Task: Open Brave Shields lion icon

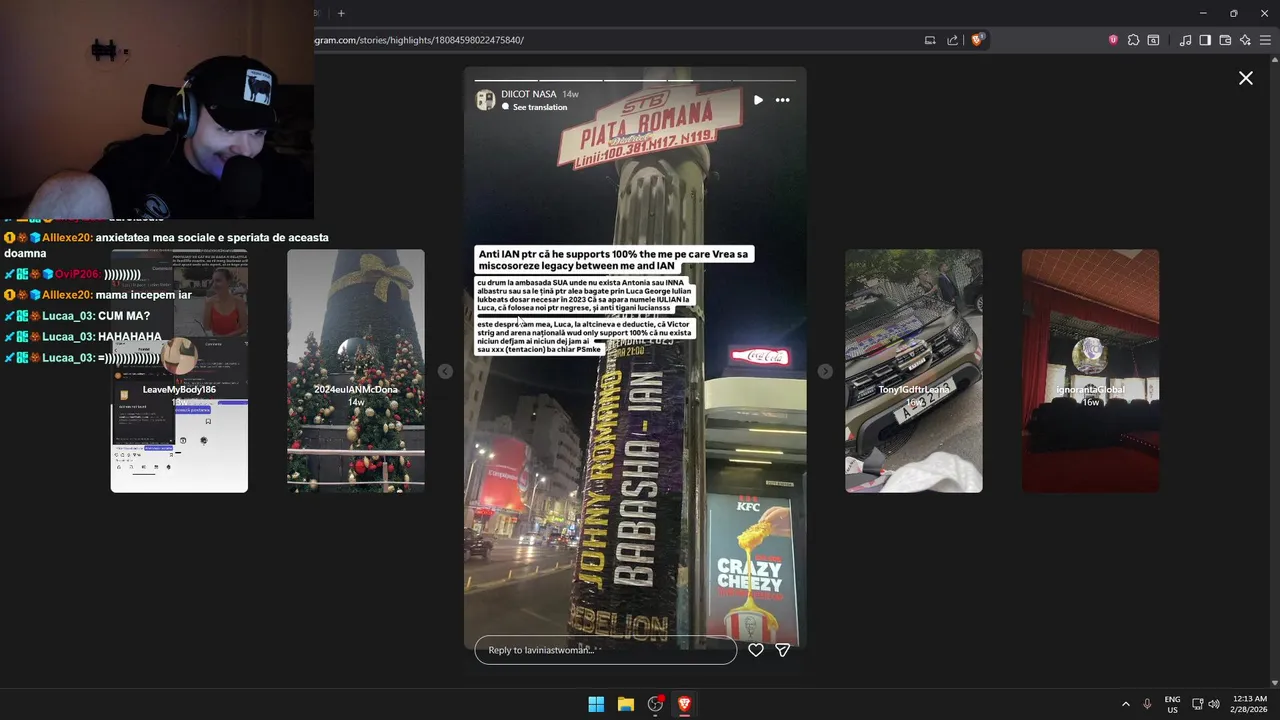Action: 977,40
